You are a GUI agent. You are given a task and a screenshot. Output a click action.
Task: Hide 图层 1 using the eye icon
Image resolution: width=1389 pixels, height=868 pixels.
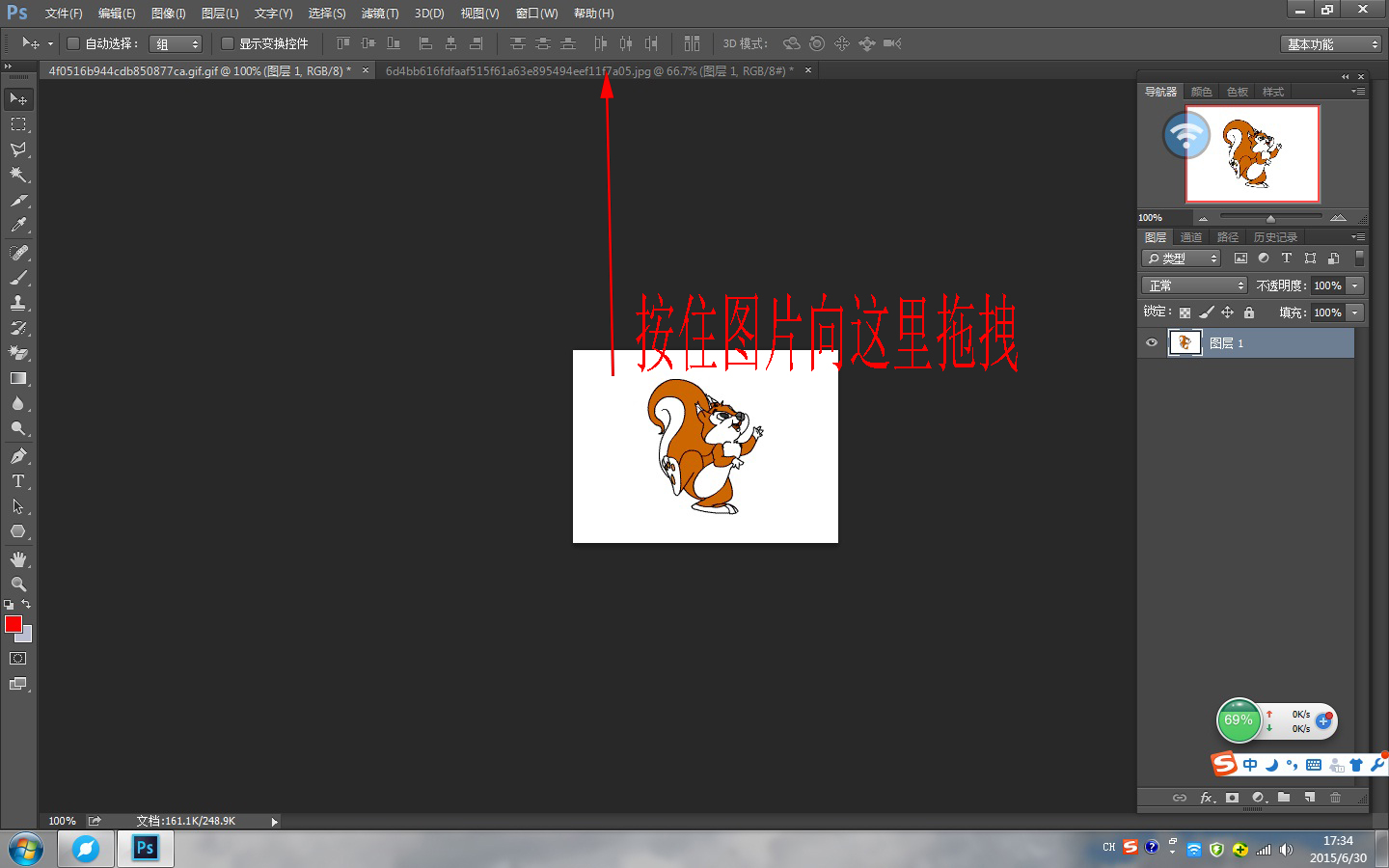coord(1151,343)
